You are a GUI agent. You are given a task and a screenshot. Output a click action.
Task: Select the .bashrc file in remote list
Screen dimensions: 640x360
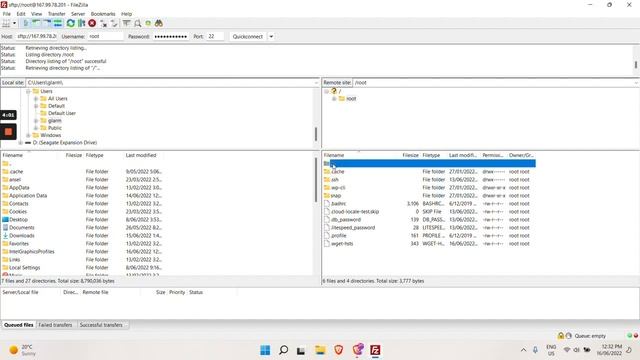[339, 204]
